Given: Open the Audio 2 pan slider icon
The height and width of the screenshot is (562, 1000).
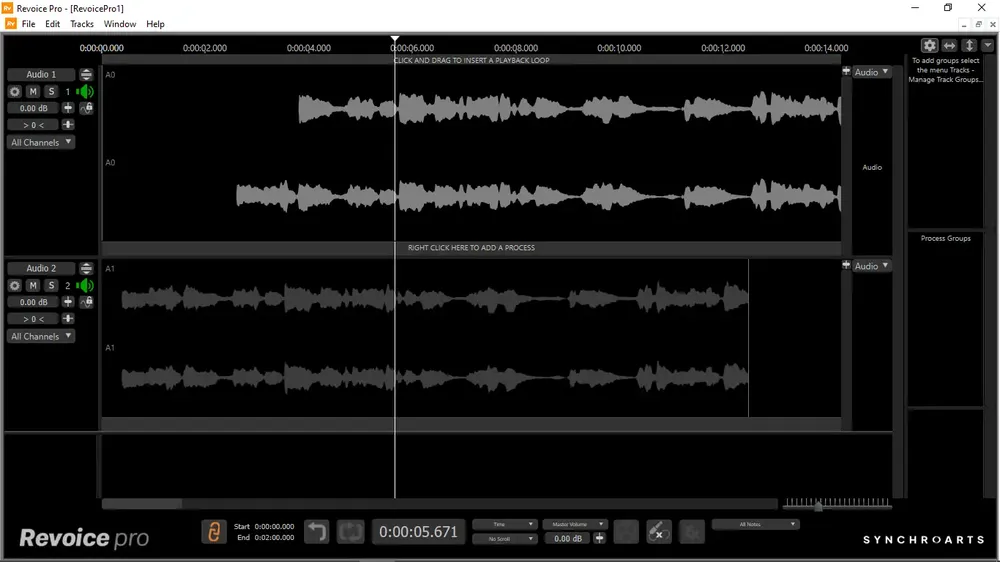Looking at the screenshot, I should point(68,319).
